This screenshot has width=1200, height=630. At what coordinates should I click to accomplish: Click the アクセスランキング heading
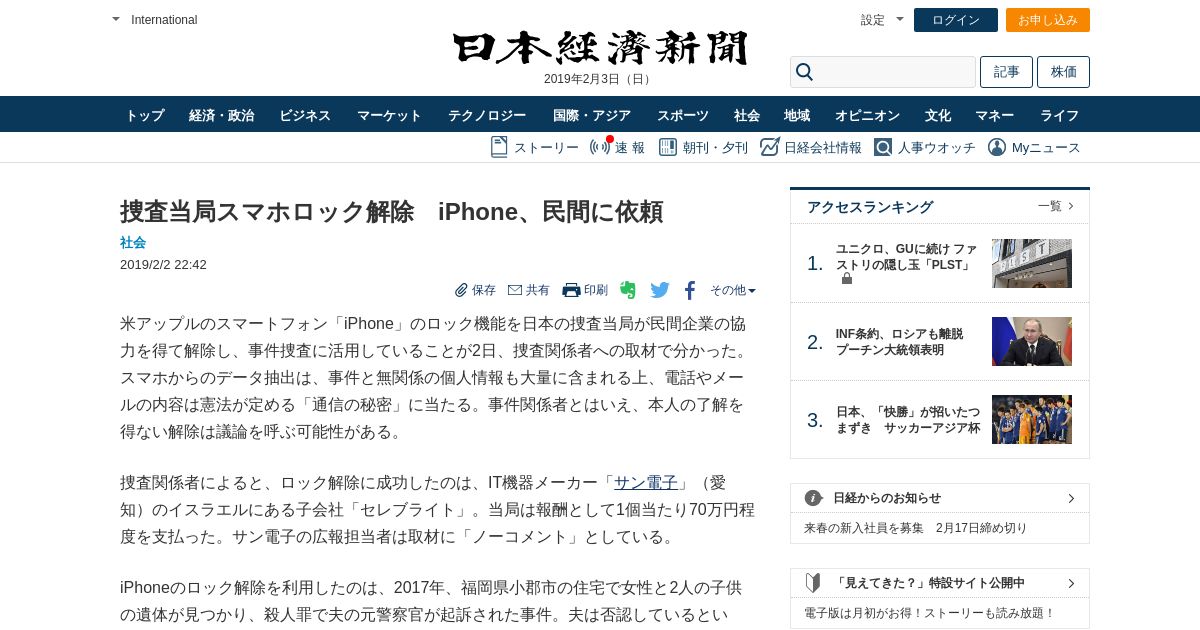(x=870, y=207)
